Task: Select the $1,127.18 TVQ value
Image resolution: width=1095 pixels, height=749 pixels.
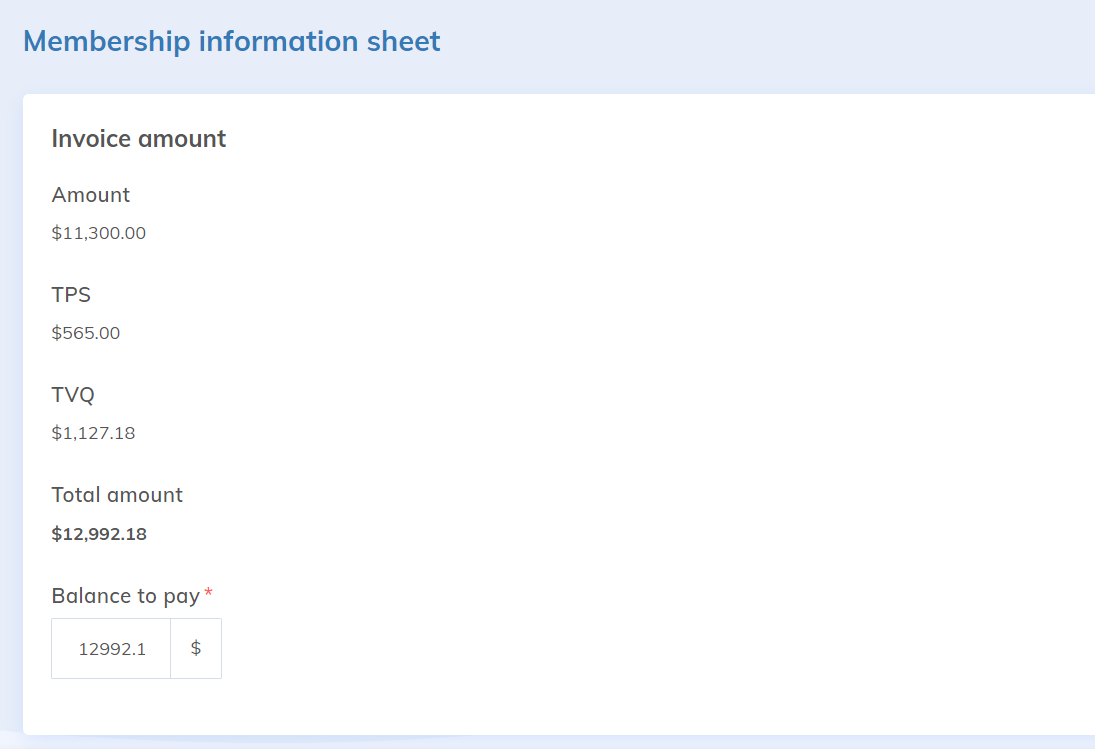Action: point(93,433)
